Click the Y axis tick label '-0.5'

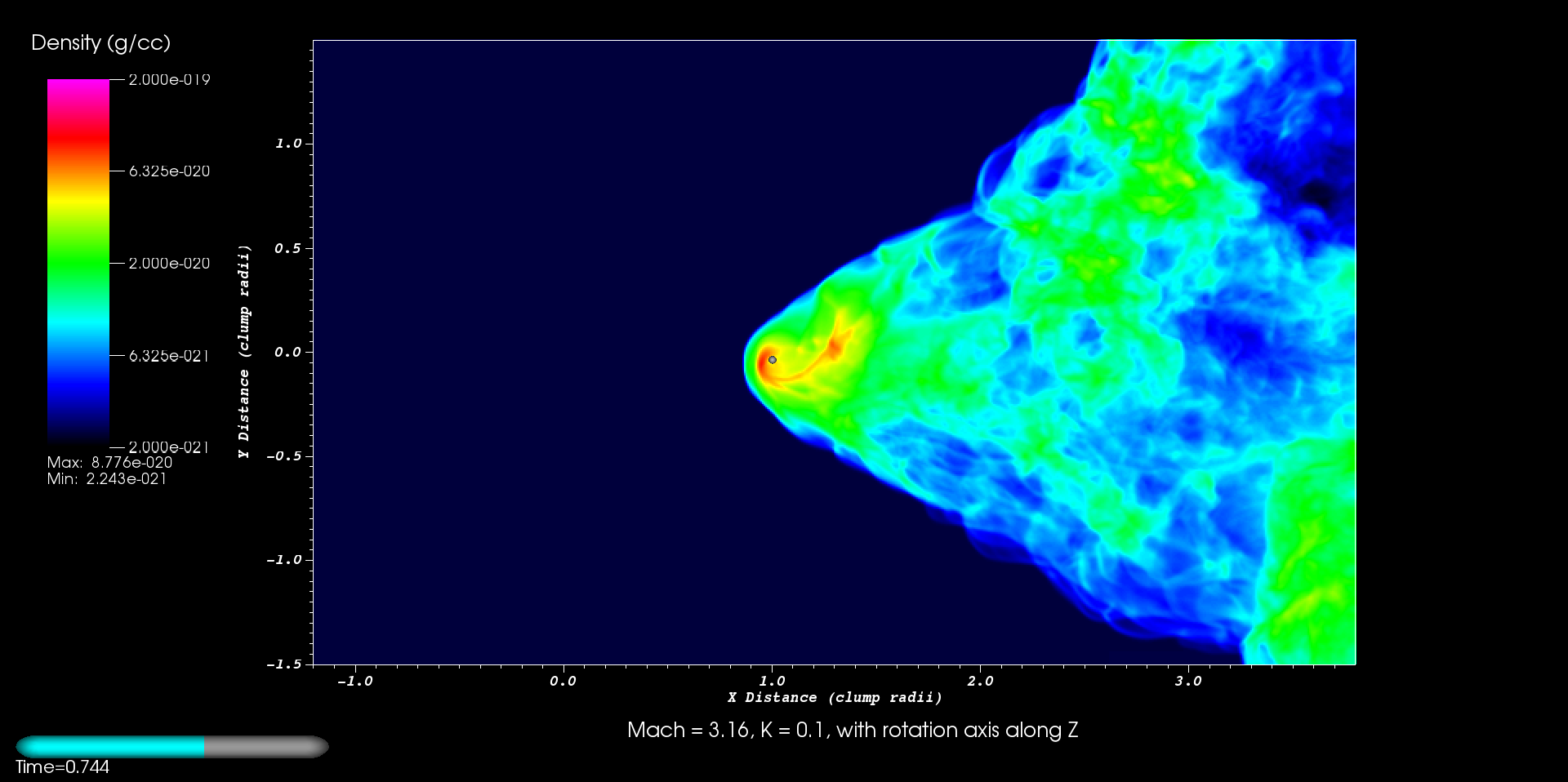coord(283,456)
